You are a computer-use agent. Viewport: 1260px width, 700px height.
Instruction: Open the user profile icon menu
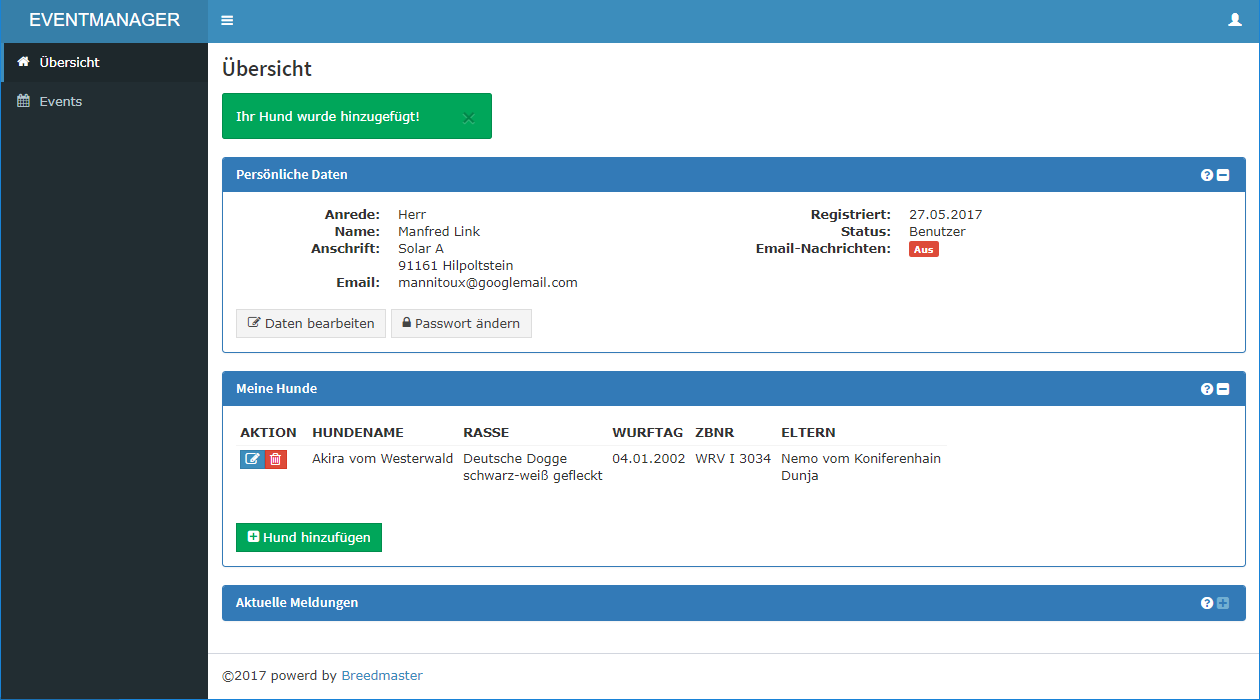click(1234, 20)
